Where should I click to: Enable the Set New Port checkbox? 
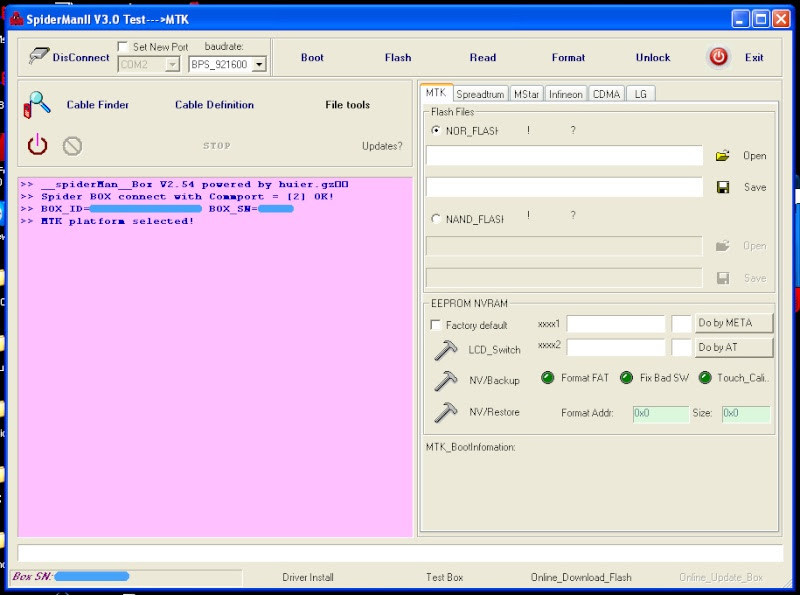pyautogui.click(x=122, y=46)
